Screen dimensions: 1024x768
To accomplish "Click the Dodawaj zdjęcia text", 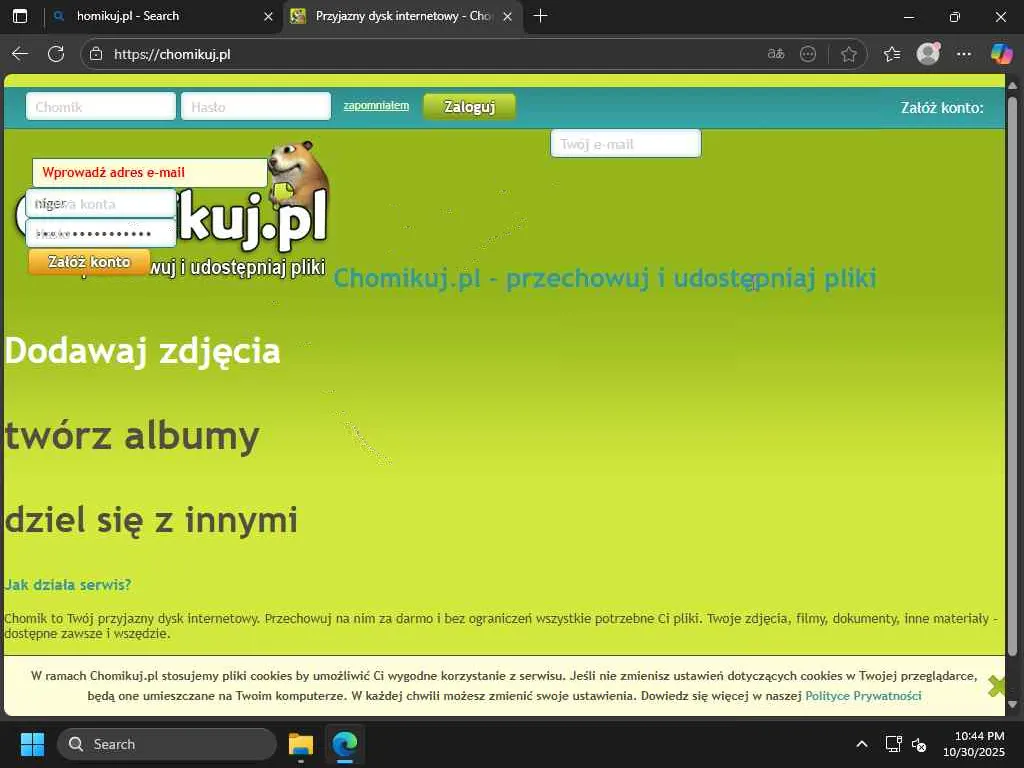I will (142, 351).
